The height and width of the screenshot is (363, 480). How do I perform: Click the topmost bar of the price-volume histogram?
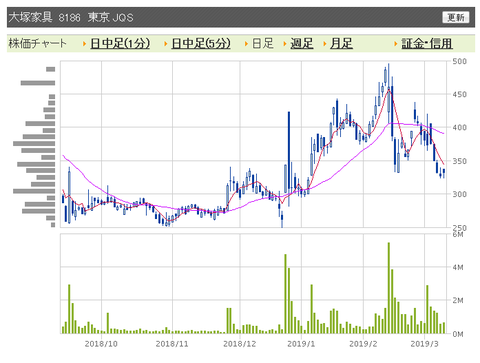[x=51, y=69]
